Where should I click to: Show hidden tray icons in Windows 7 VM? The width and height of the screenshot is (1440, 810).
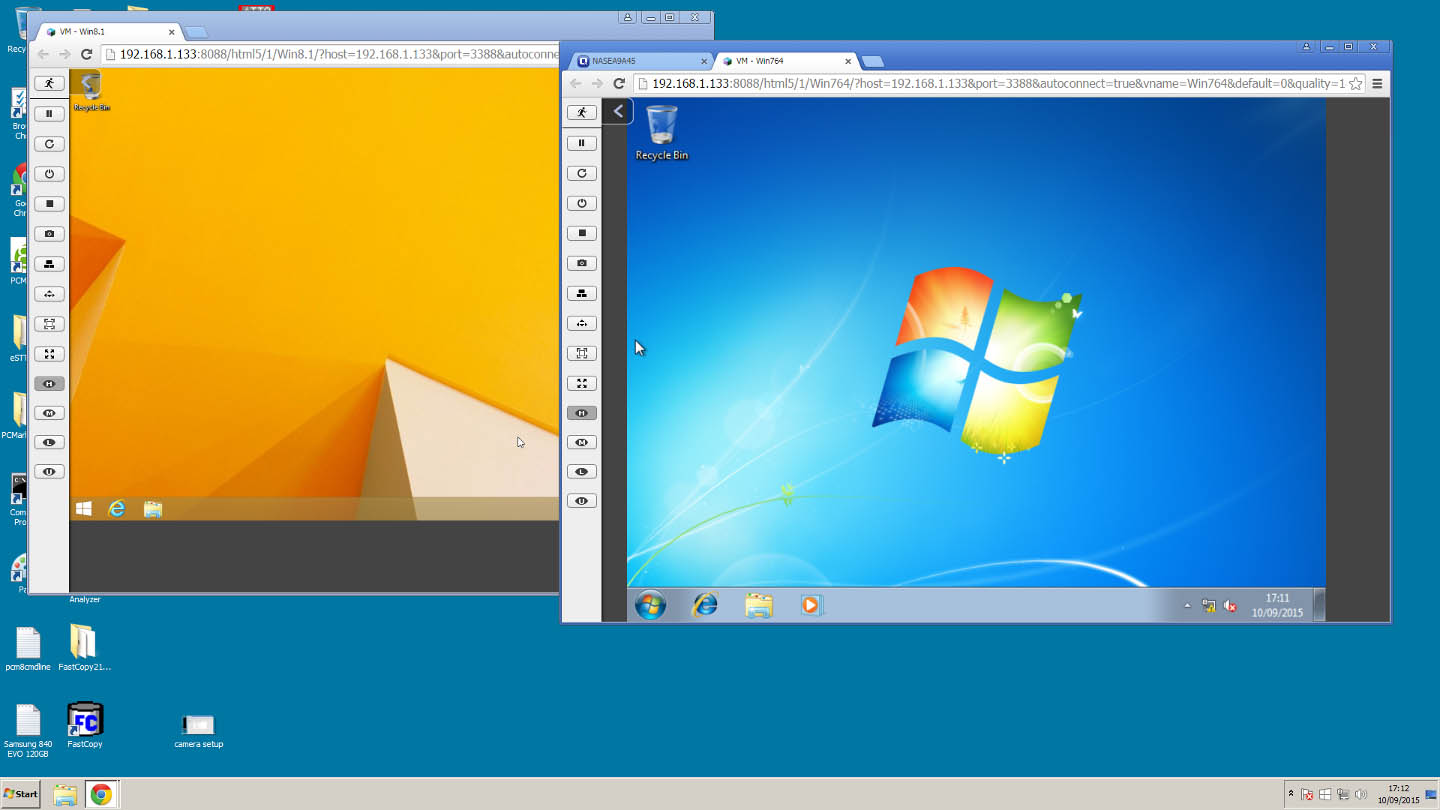pyautogui.click(x=1187, y=606)
